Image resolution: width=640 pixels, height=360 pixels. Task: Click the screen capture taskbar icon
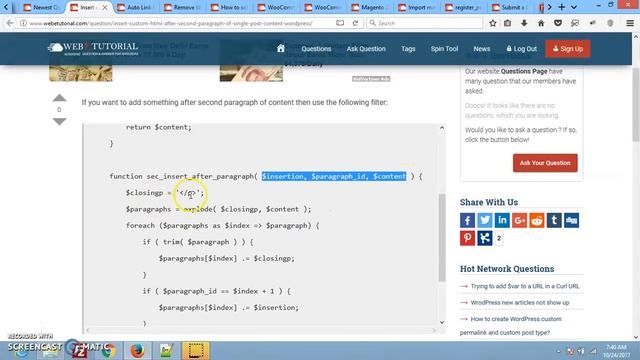coord(196,351)
